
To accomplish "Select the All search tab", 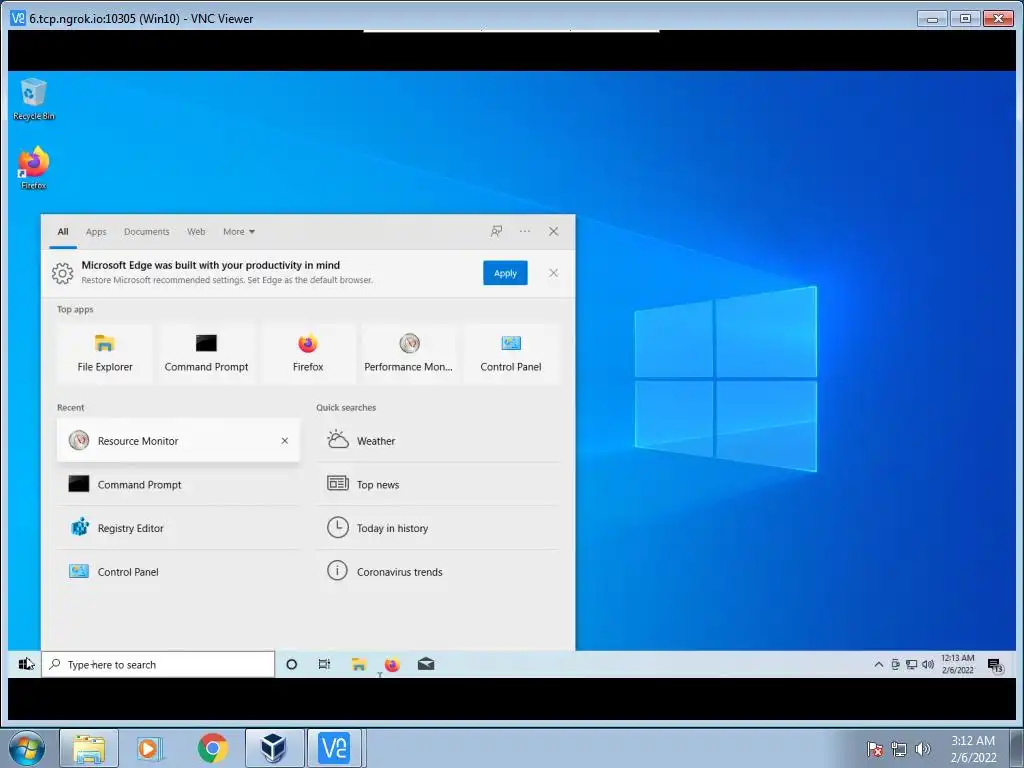I will [x=63, y=232].
